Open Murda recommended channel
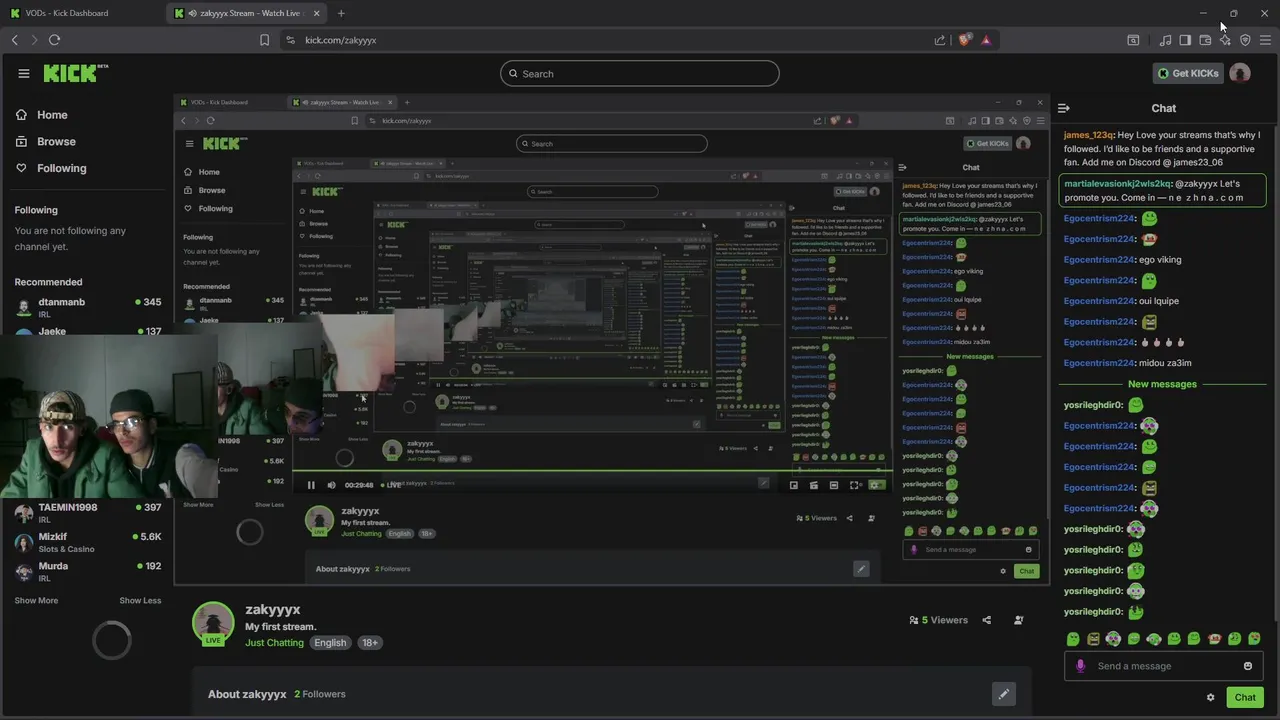Image resolution: width=1280 pixels, height=720 pixels. tap(88, 571)
